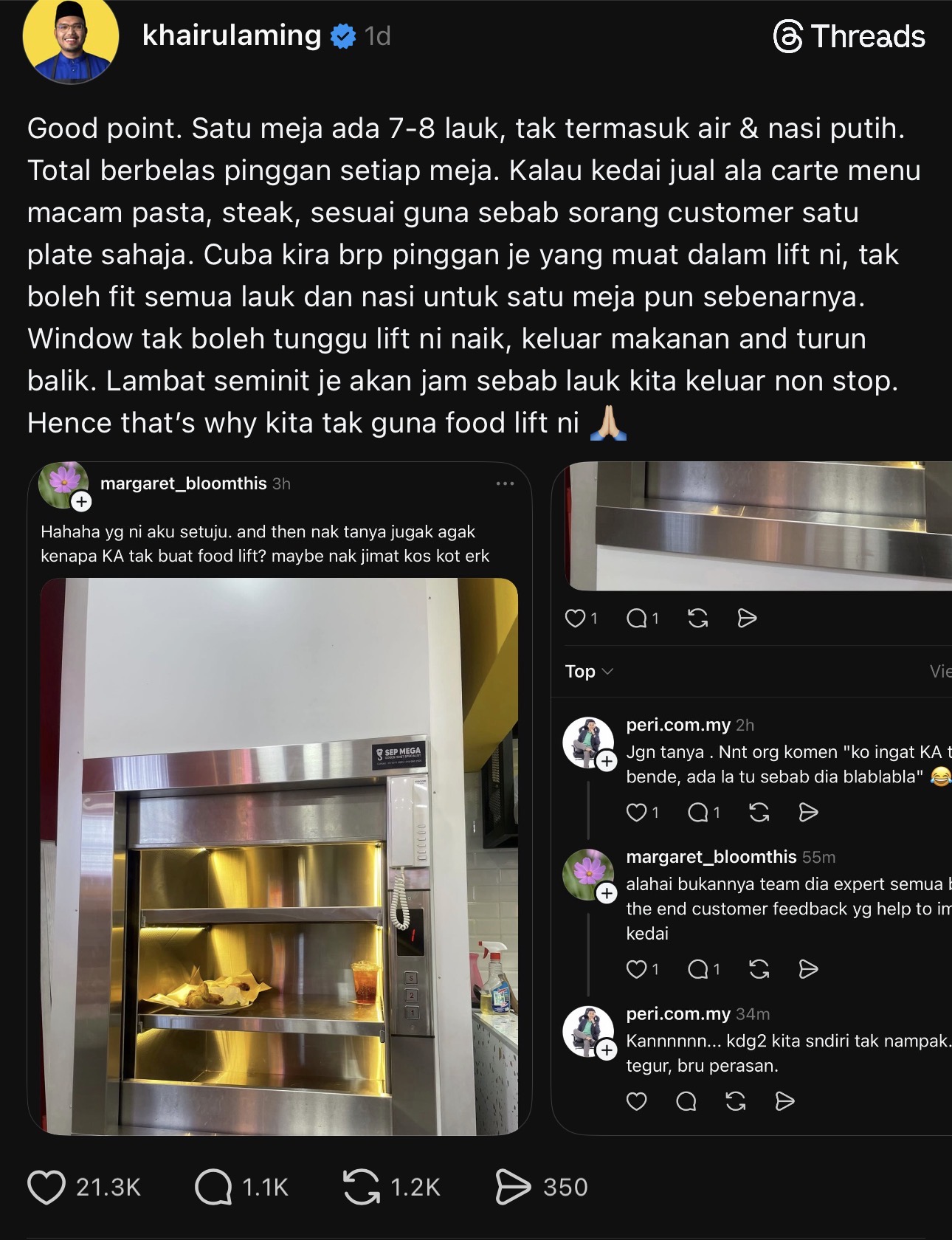View the food lift photo
The height and width of the screenshot is (1240, 952).
279,856
